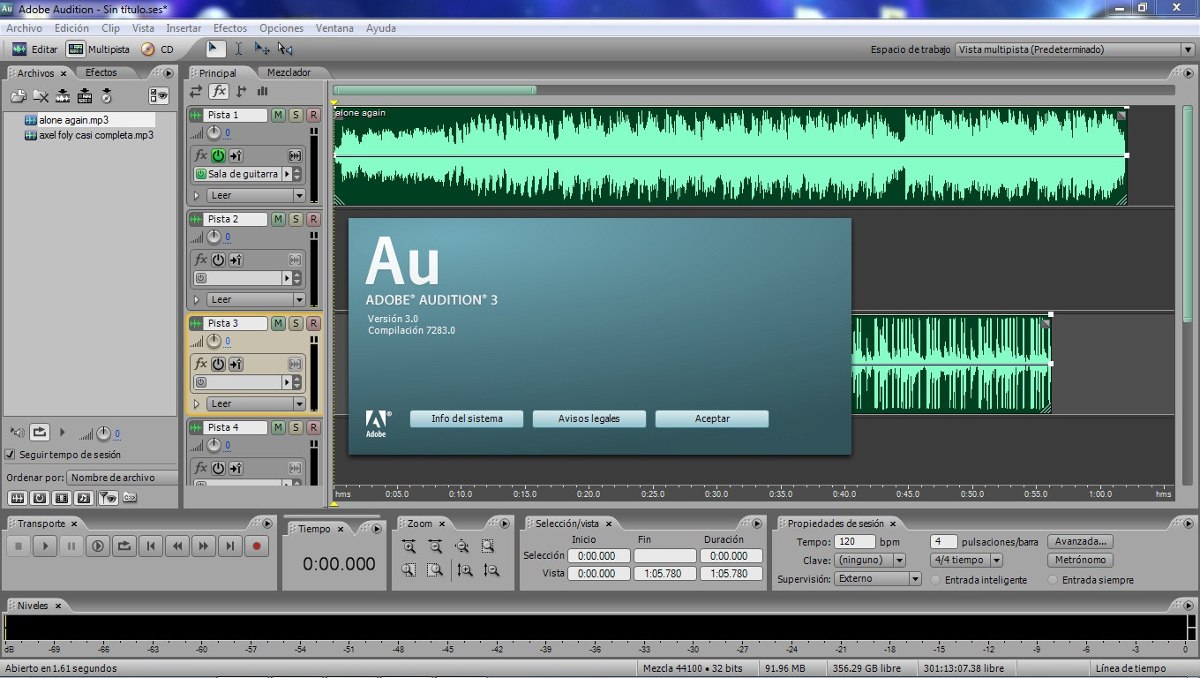This screenshot has height=678, width=1200.
Task: Click Rewind in Transporte panel
Action: click(177, 546)
